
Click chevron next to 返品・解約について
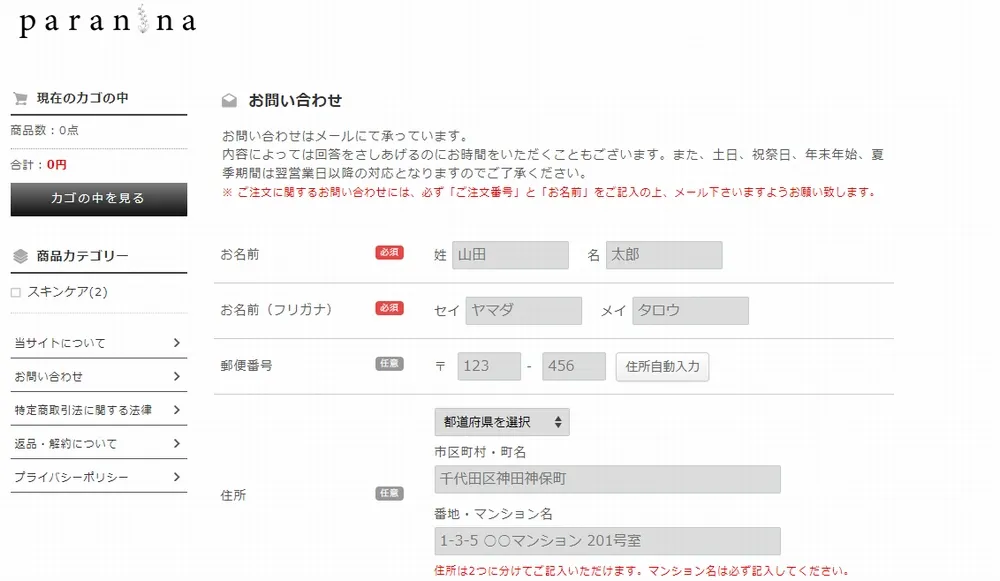177,444
